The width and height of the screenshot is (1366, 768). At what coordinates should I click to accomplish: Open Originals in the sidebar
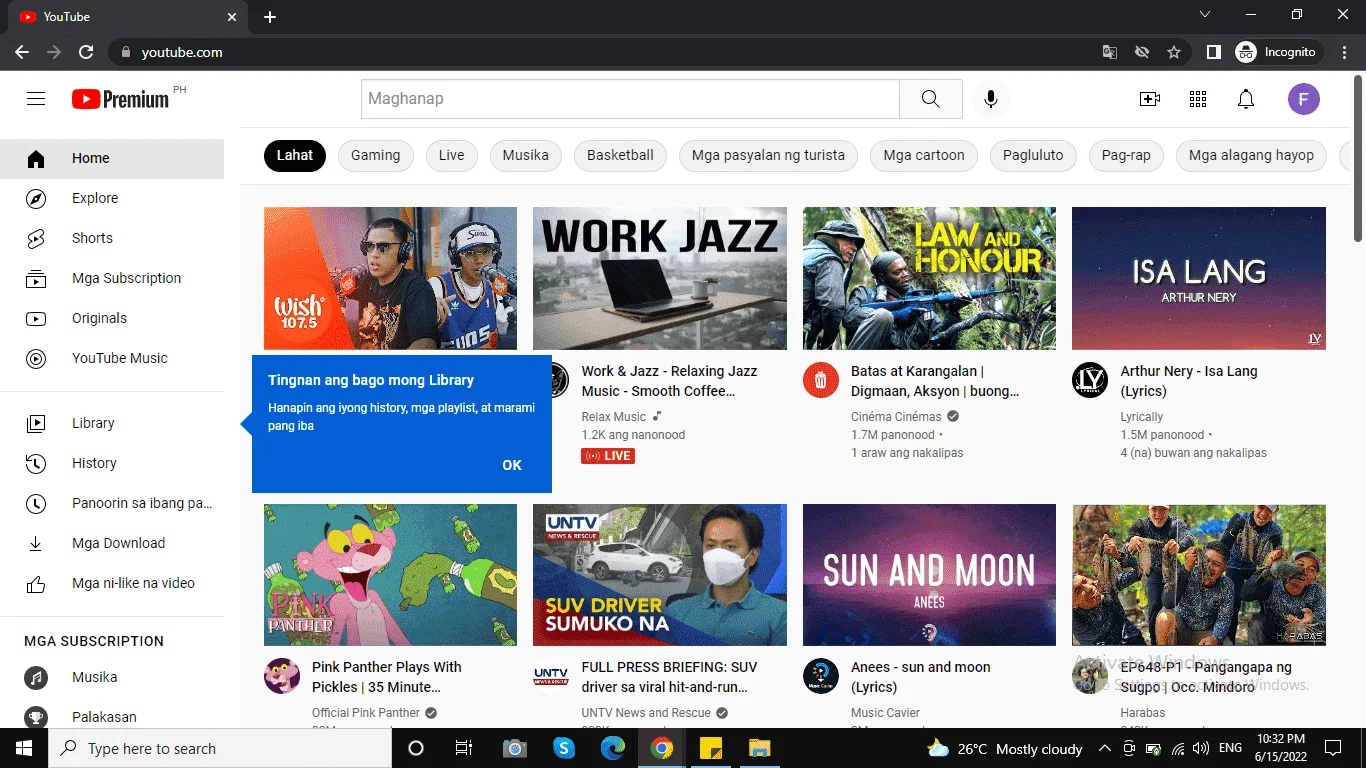pyautogui.click(x=112, y=318)
